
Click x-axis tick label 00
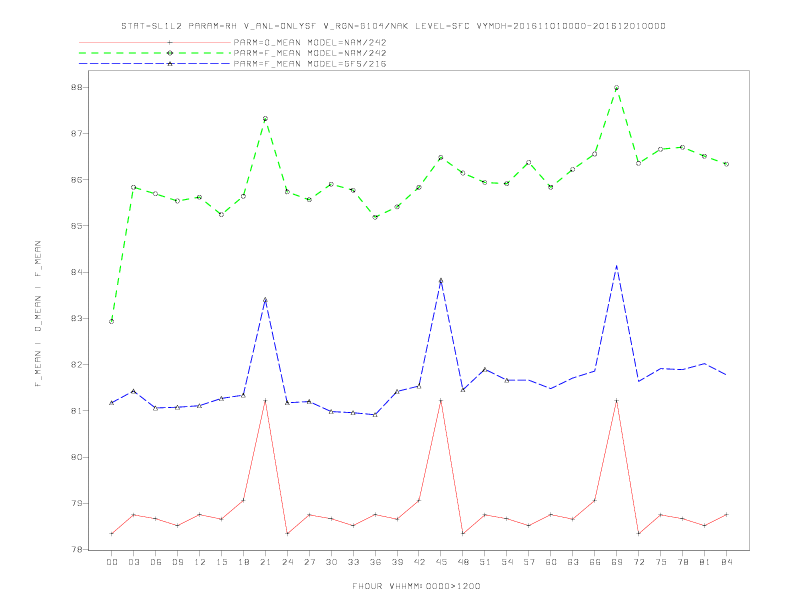click(112, 562)
